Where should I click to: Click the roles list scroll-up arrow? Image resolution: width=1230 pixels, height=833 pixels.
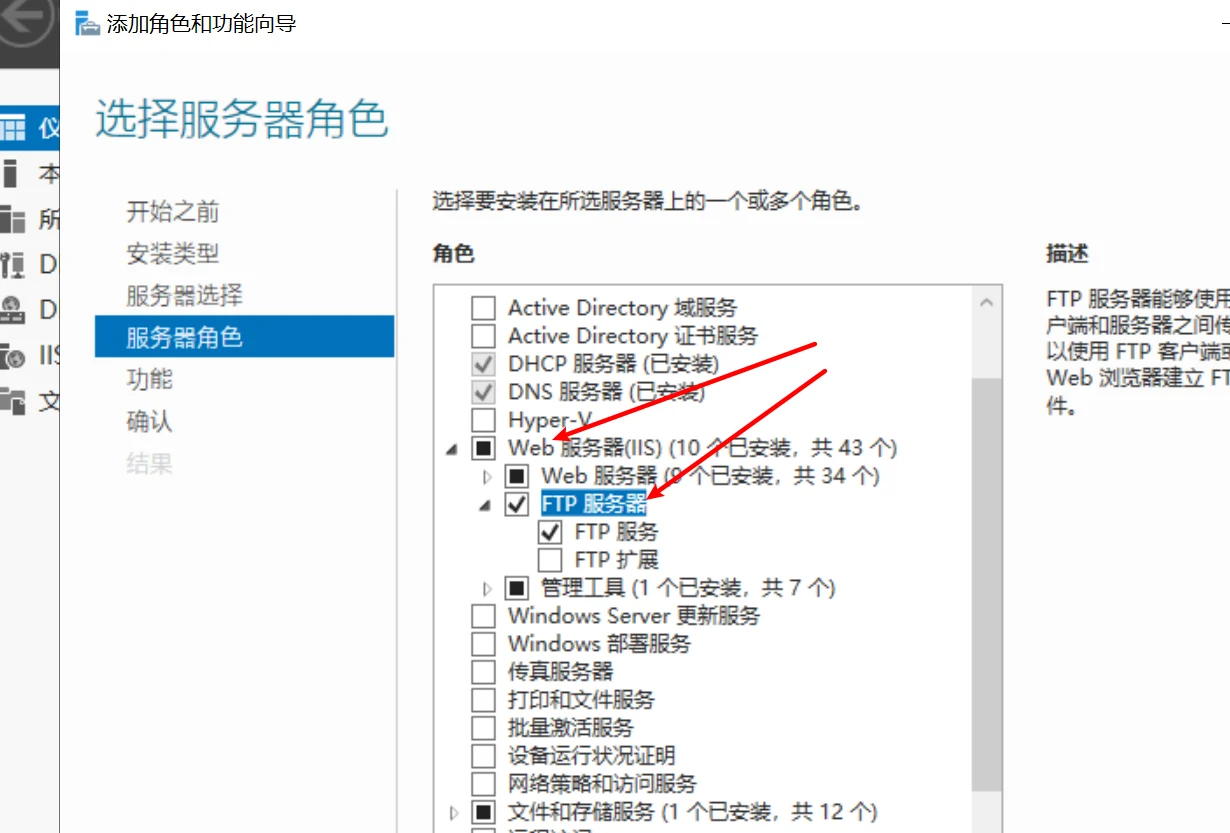pyautogui.click(x=987, y=301)
